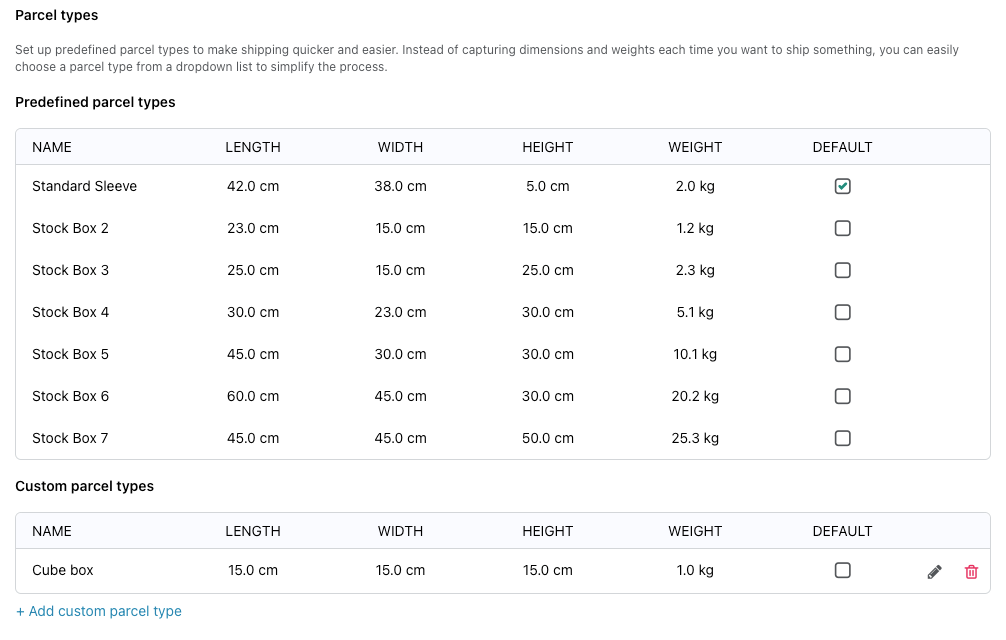
Task: Check the Stock Box 7 default box
Action: pyautogui.click(x=842, y=438)
